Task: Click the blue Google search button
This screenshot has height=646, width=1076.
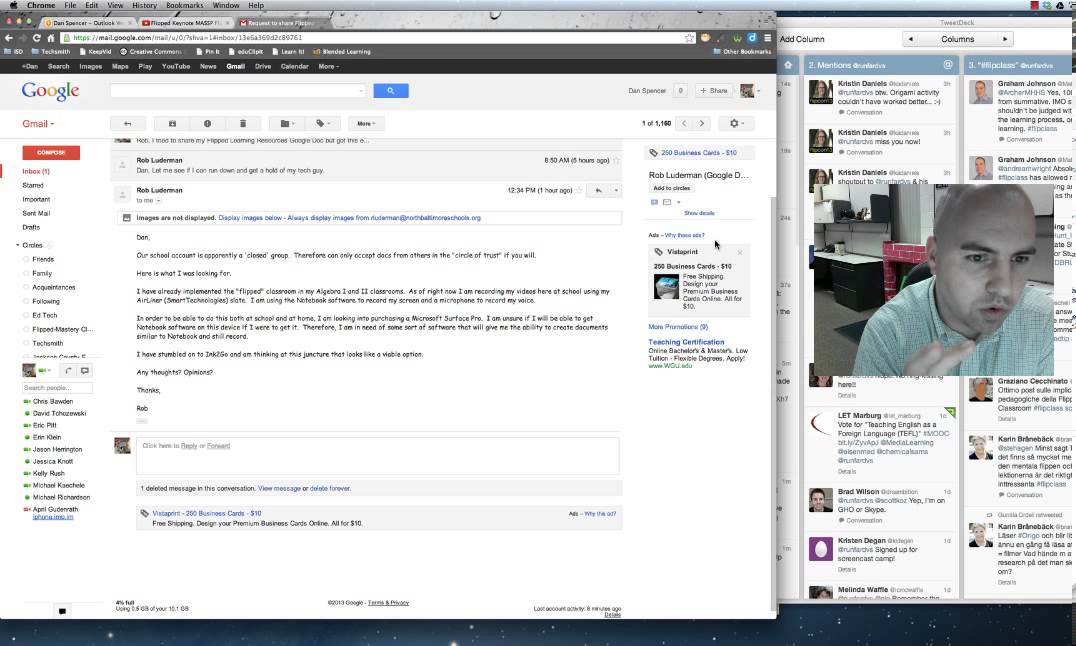Action: (390, 91)
